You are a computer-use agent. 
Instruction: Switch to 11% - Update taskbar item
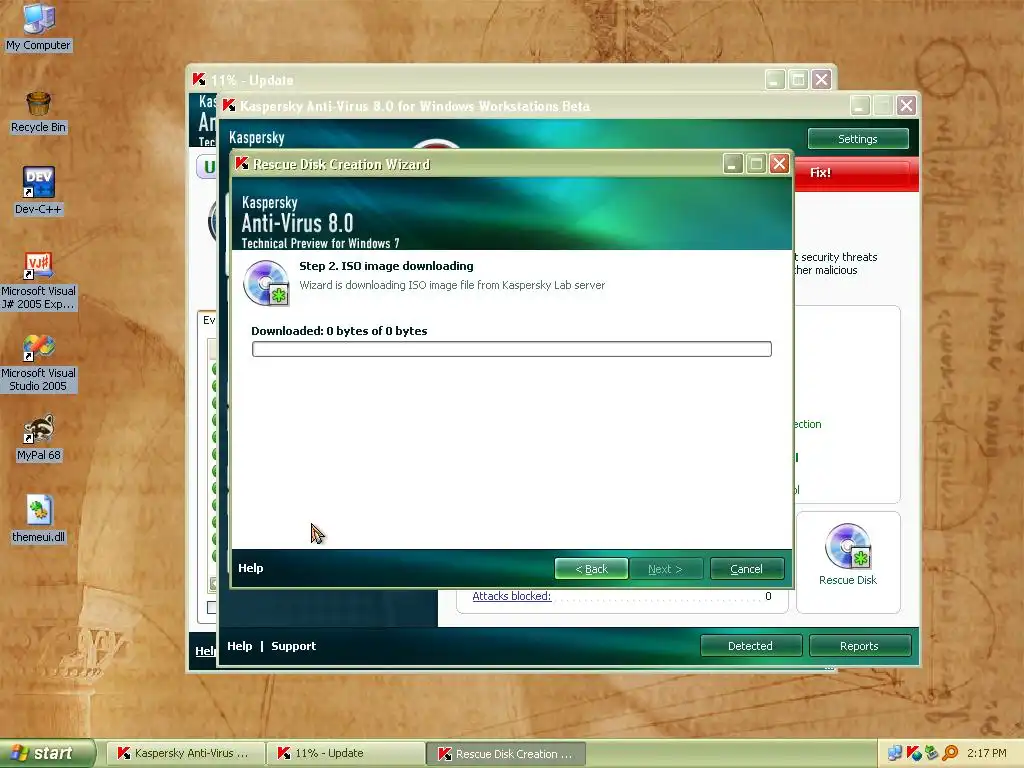[345, 753]
